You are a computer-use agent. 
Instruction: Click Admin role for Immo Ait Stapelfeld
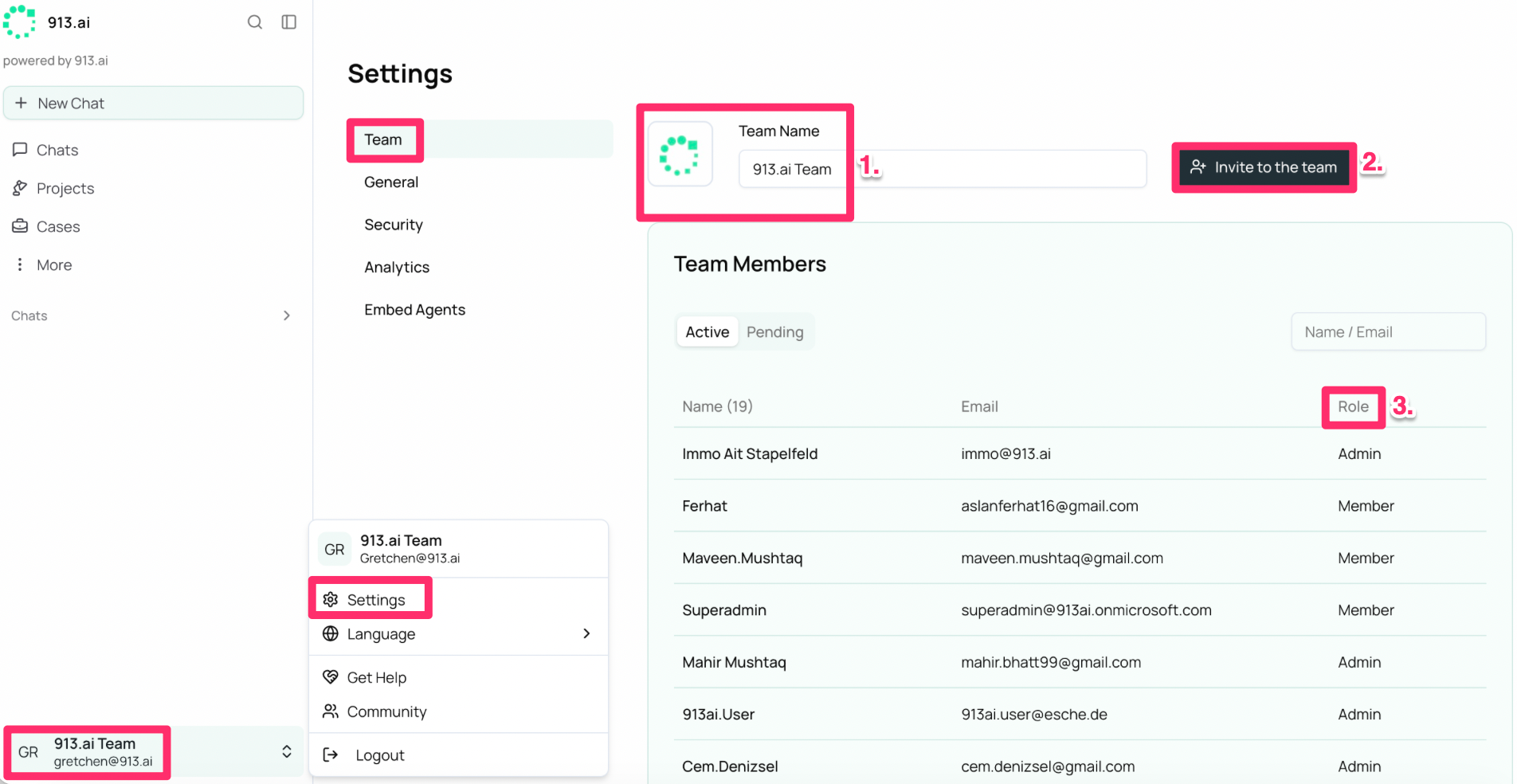pos(1359,453)
